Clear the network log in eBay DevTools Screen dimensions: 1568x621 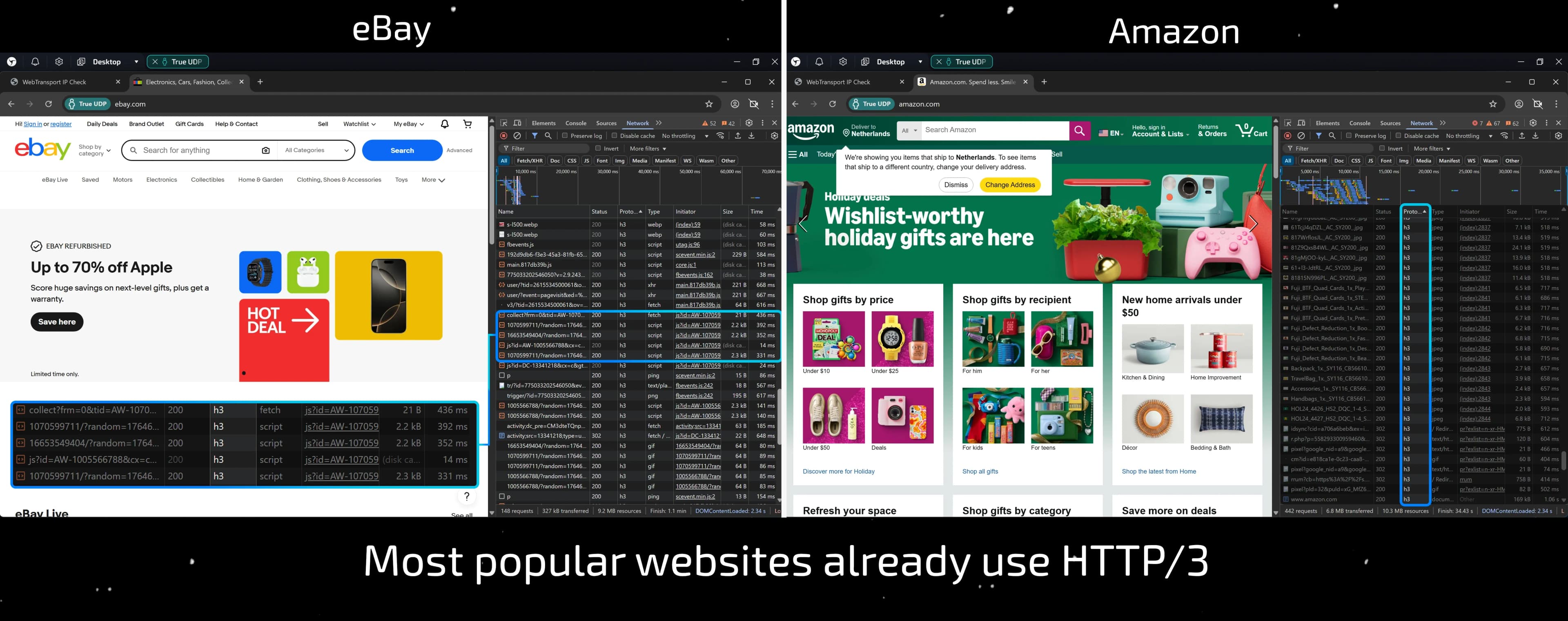click(517, 135)
